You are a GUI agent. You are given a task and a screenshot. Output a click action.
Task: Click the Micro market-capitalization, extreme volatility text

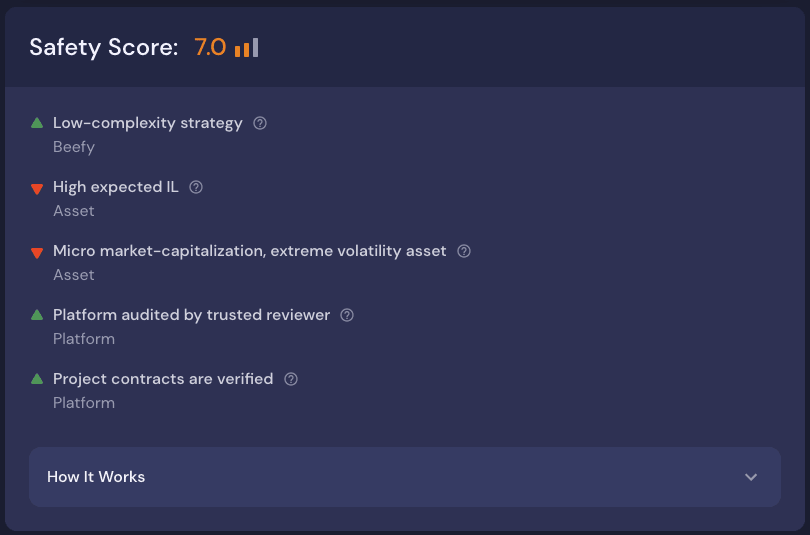coord(250,251)
